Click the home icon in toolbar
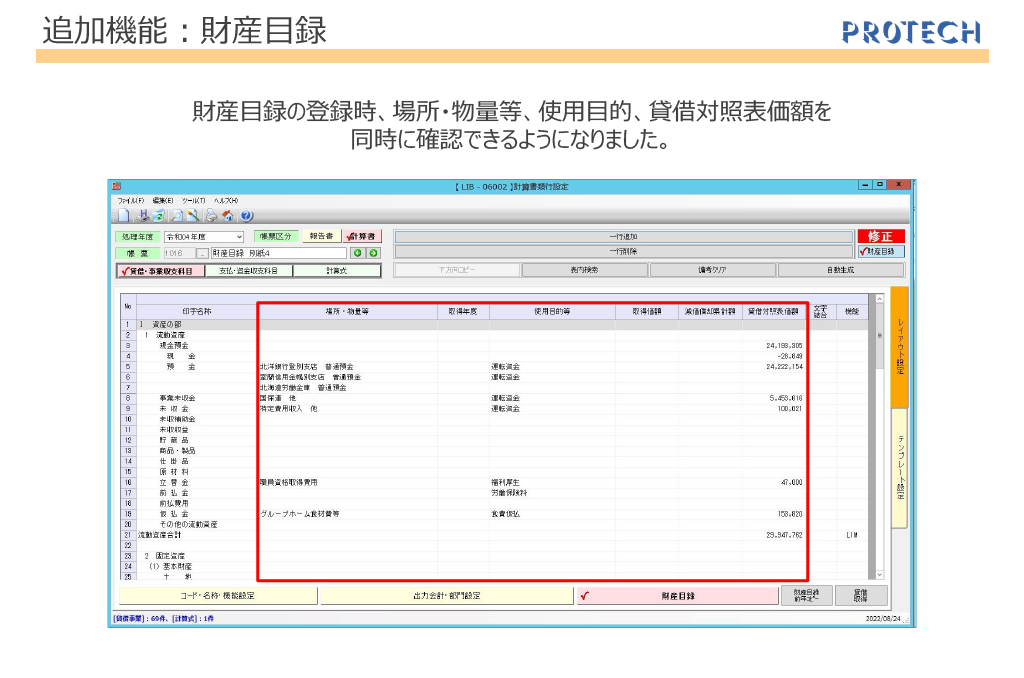 pos(228,215)
